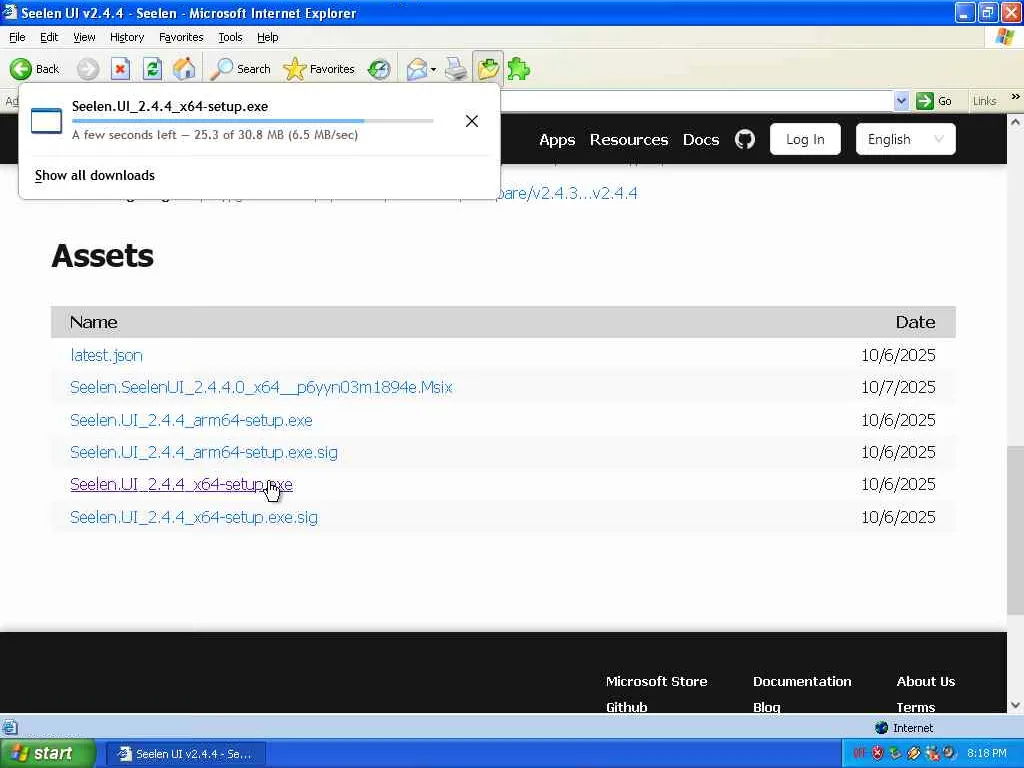Viewport: 1024px width, 768px height.
Task: Click the Windows Start button
Action: tap(47, 753)
